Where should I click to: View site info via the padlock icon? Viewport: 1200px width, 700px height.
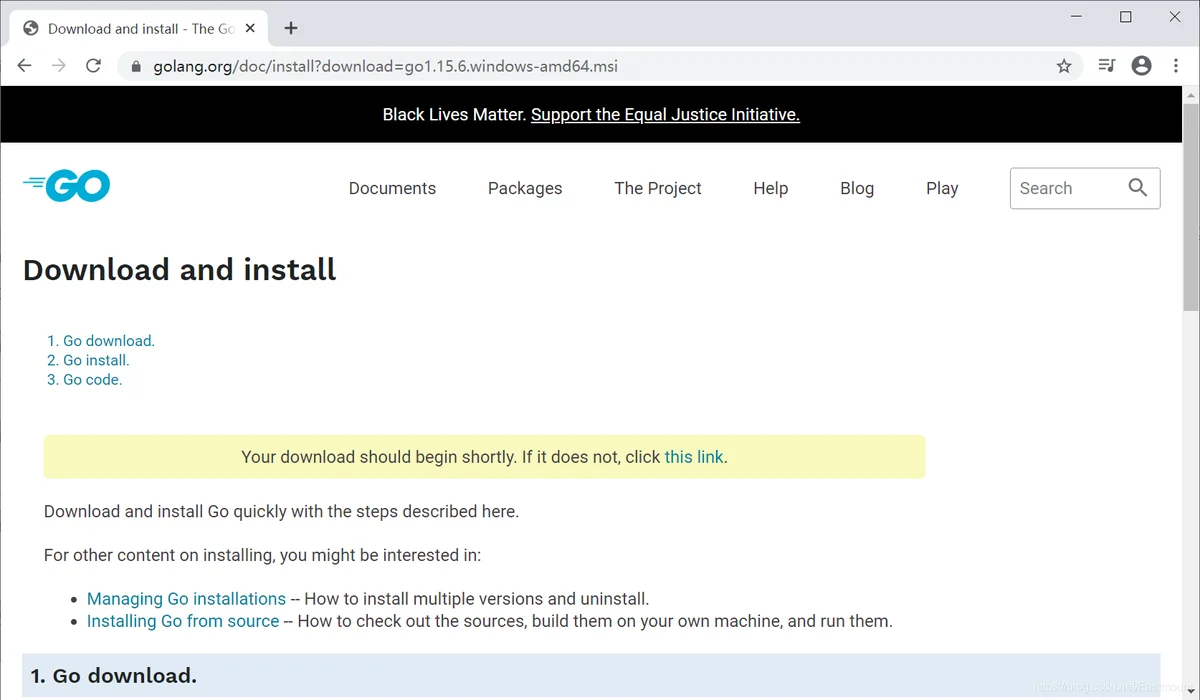tap(135, 66)
